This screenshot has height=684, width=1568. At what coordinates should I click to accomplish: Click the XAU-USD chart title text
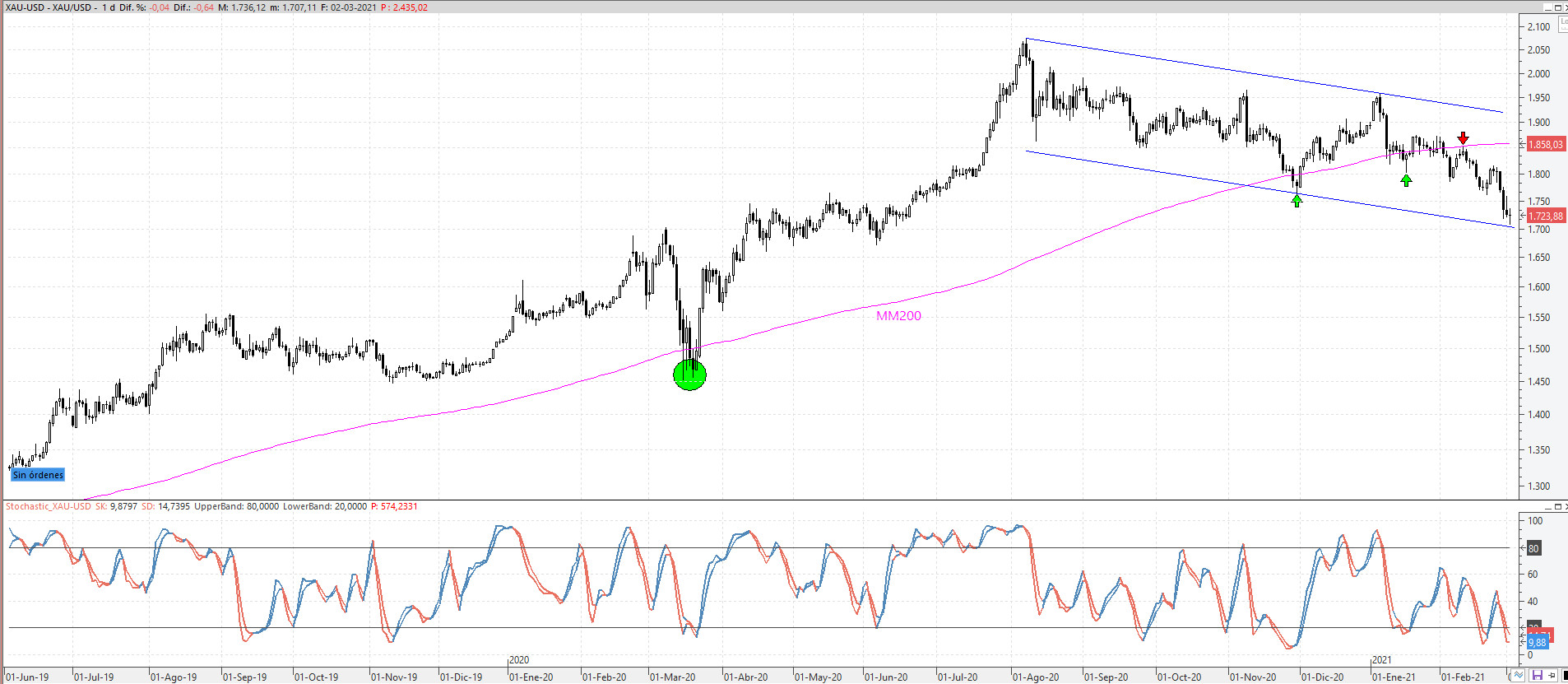(x=49, y=7)
